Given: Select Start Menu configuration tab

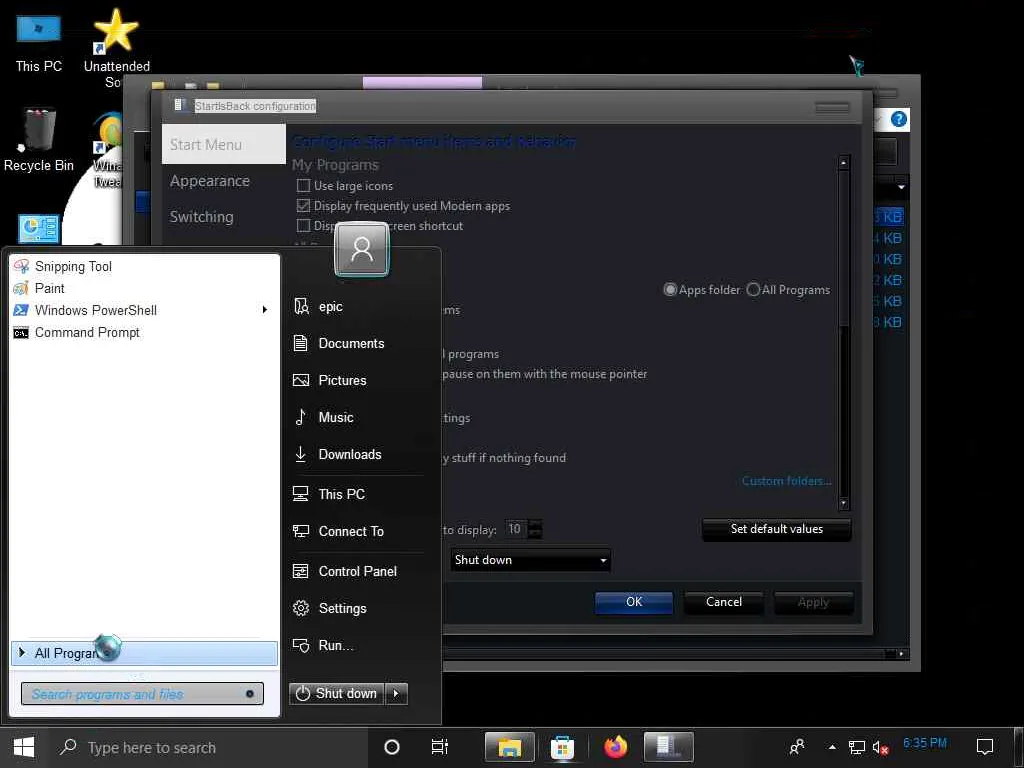Looking at the screenshot, I should coord(223,144).
